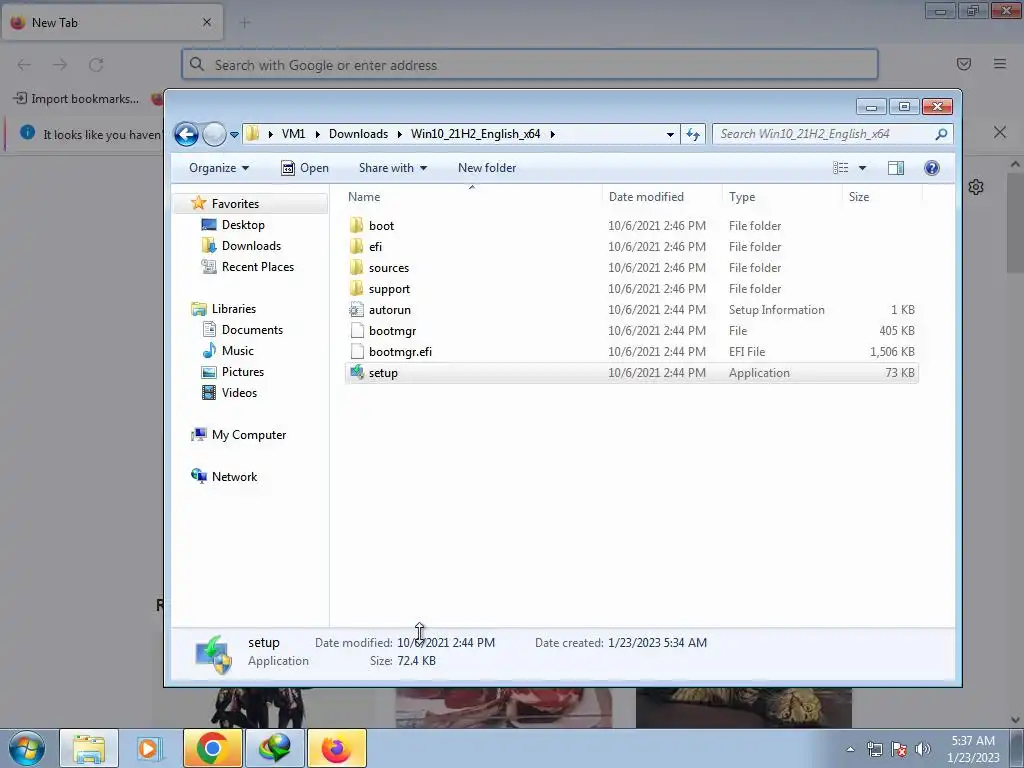This screenshot has width=1024, height=768.
Task: Open Firefox new tab settings gear
Action: pos(976,187)
